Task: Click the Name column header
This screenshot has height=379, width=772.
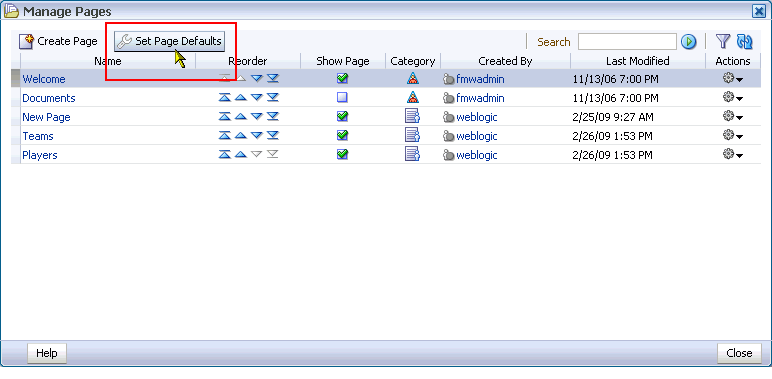Action: coord(108,61)
